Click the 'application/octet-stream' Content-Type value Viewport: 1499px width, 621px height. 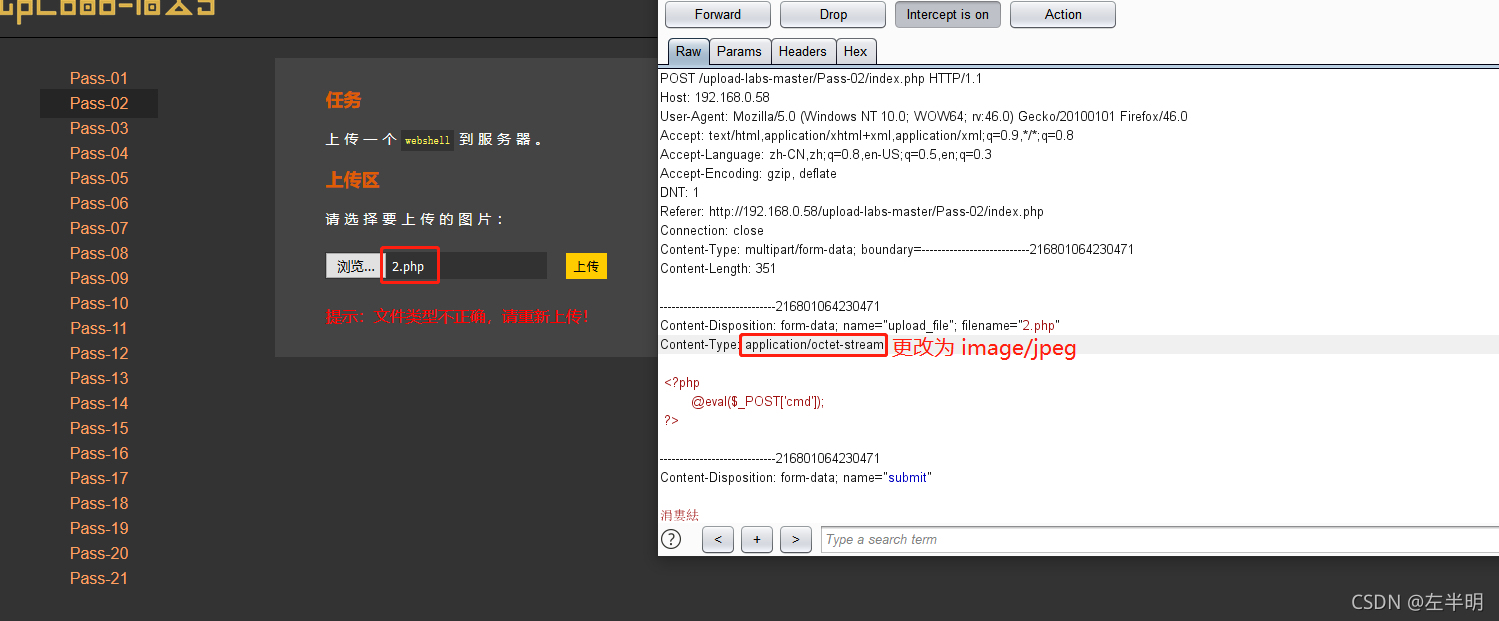(814, 345)
